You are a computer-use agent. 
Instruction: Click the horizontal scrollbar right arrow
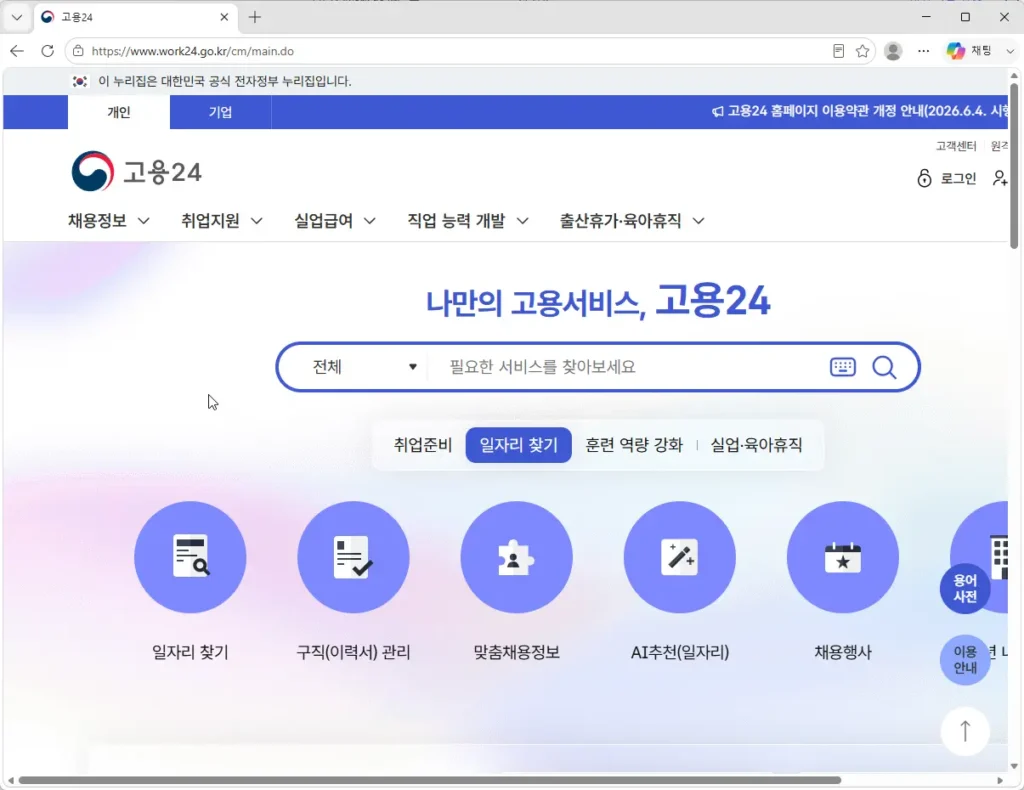click(x=1000, y=780)
